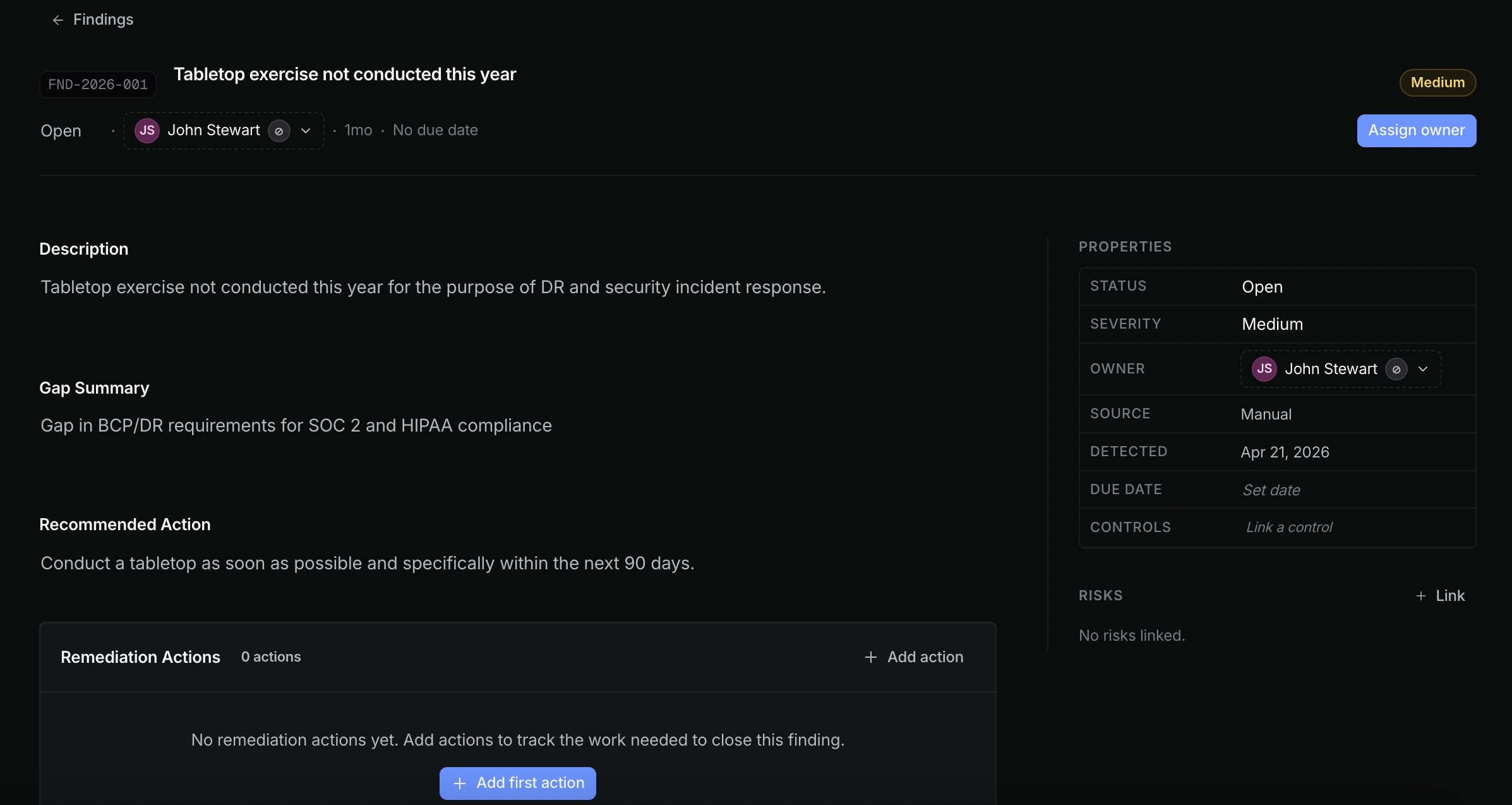Click the Detected date 'Apr 21, 2026'
Screen dimensions: 1512x805
click(x=1285, y=452)
